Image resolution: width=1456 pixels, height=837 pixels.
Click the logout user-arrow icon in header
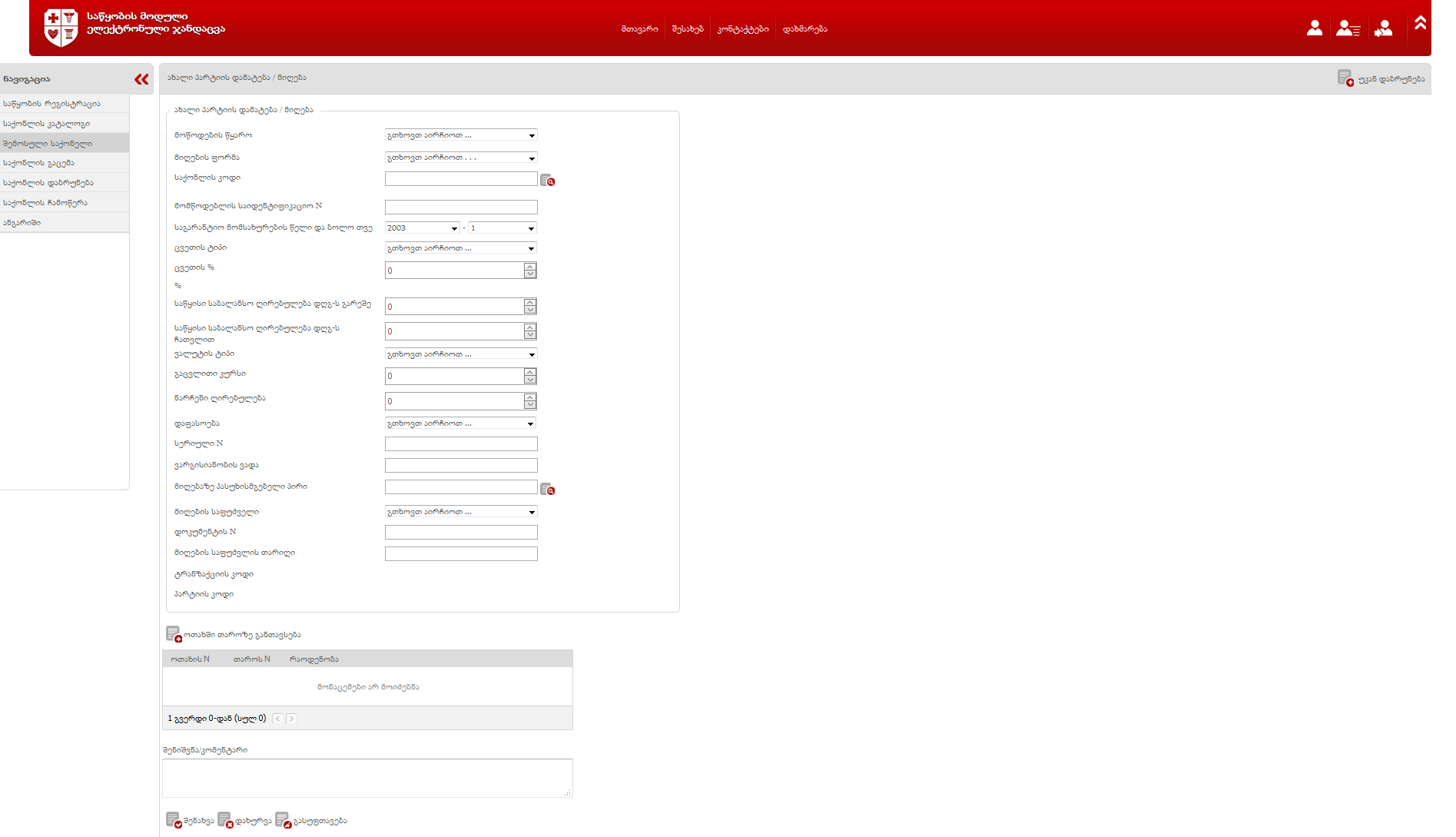tap(1384, 28)
